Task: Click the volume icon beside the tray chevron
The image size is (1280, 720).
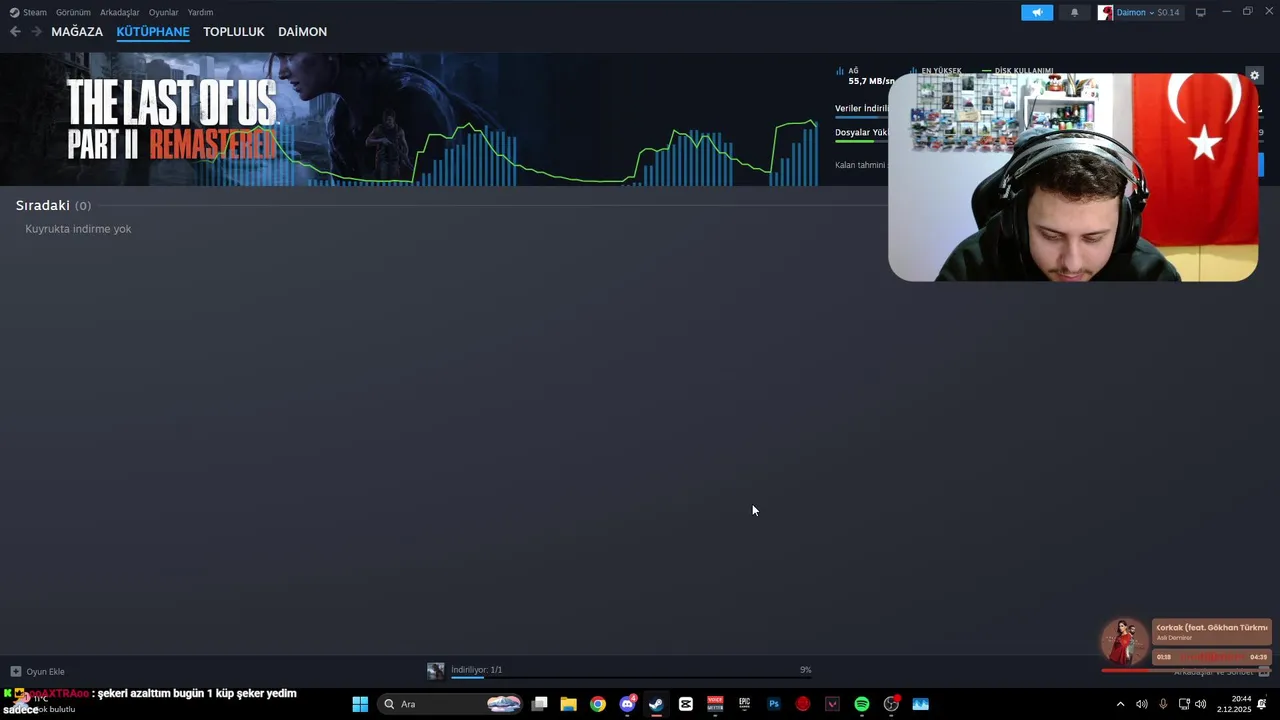Action: point(1141,704)
